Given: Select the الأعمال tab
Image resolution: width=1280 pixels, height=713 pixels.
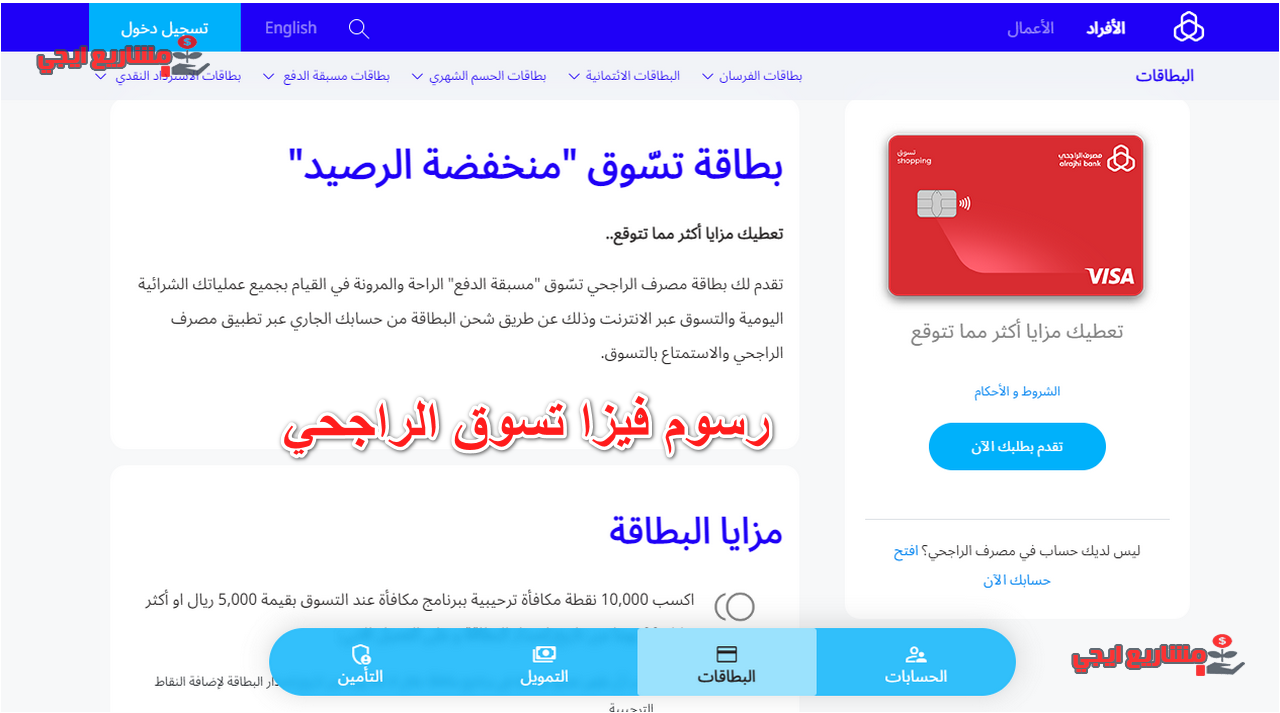Looking at the screenshot, I should pyautogui.click(x=1030, y=28).
